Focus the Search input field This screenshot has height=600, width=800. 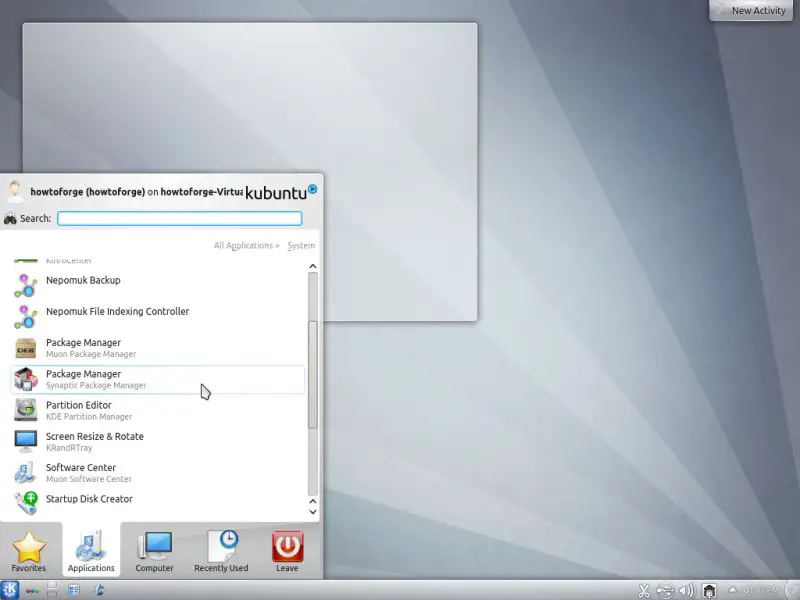(180, 218)
